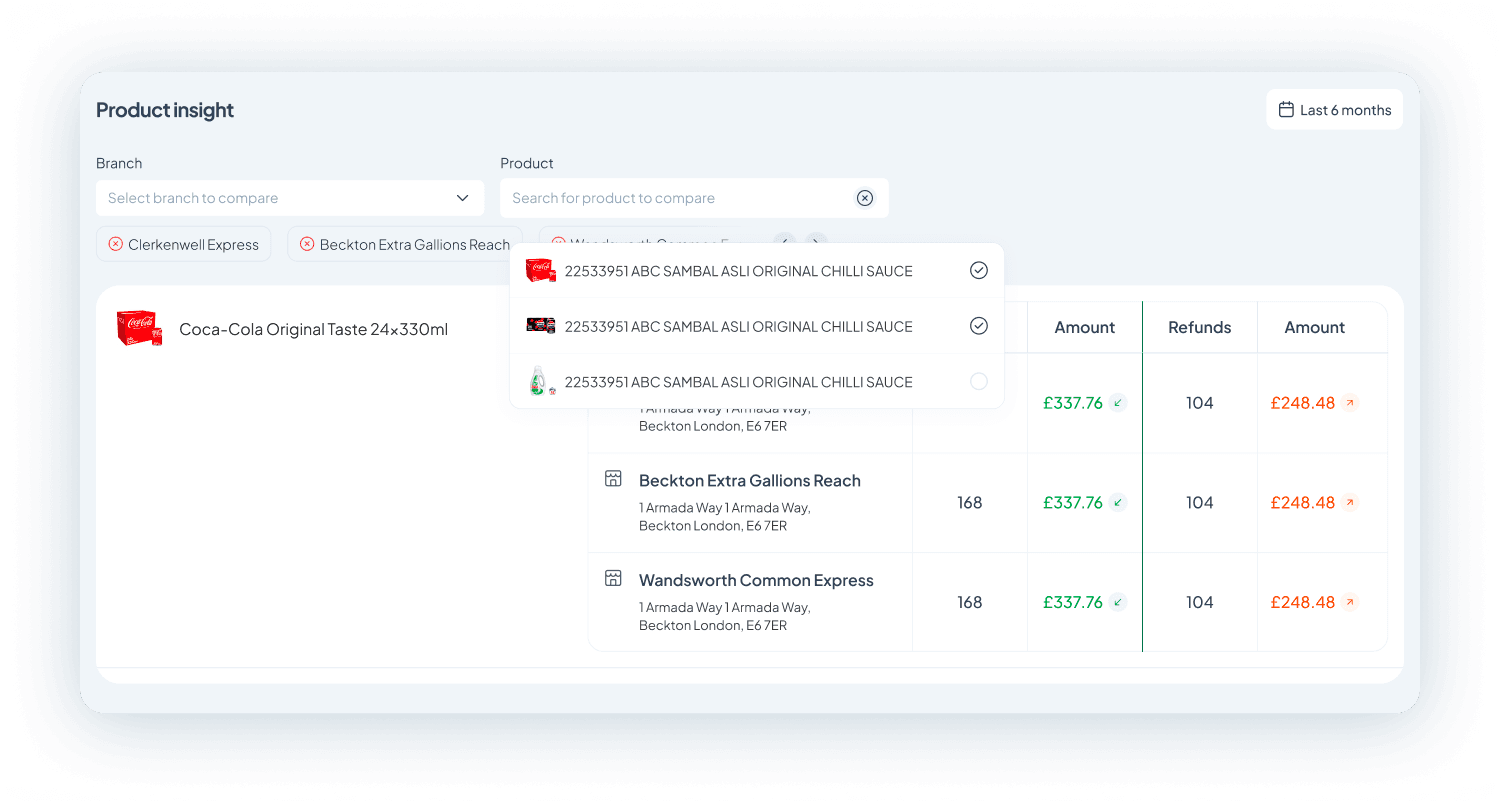Click the Beckton Extra Gallions Reach chip label

[x=415, y=245]
